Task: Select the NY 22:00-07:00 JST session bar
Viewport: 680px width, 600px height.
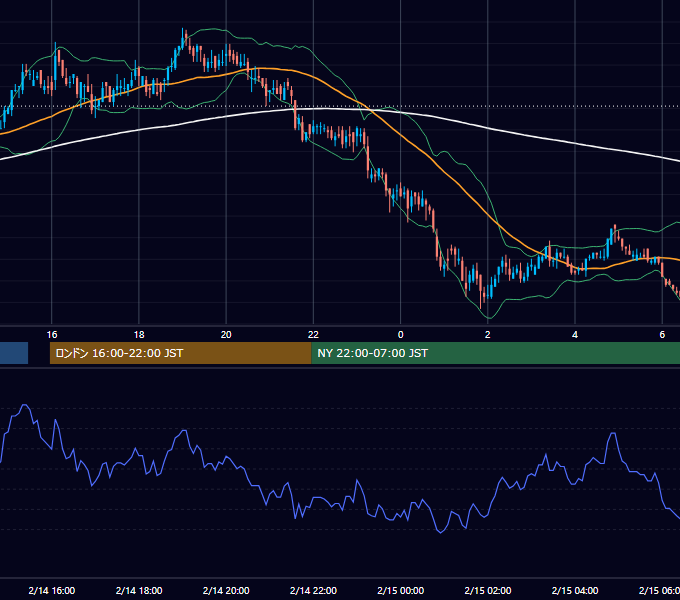Action: tap(496, 353)
